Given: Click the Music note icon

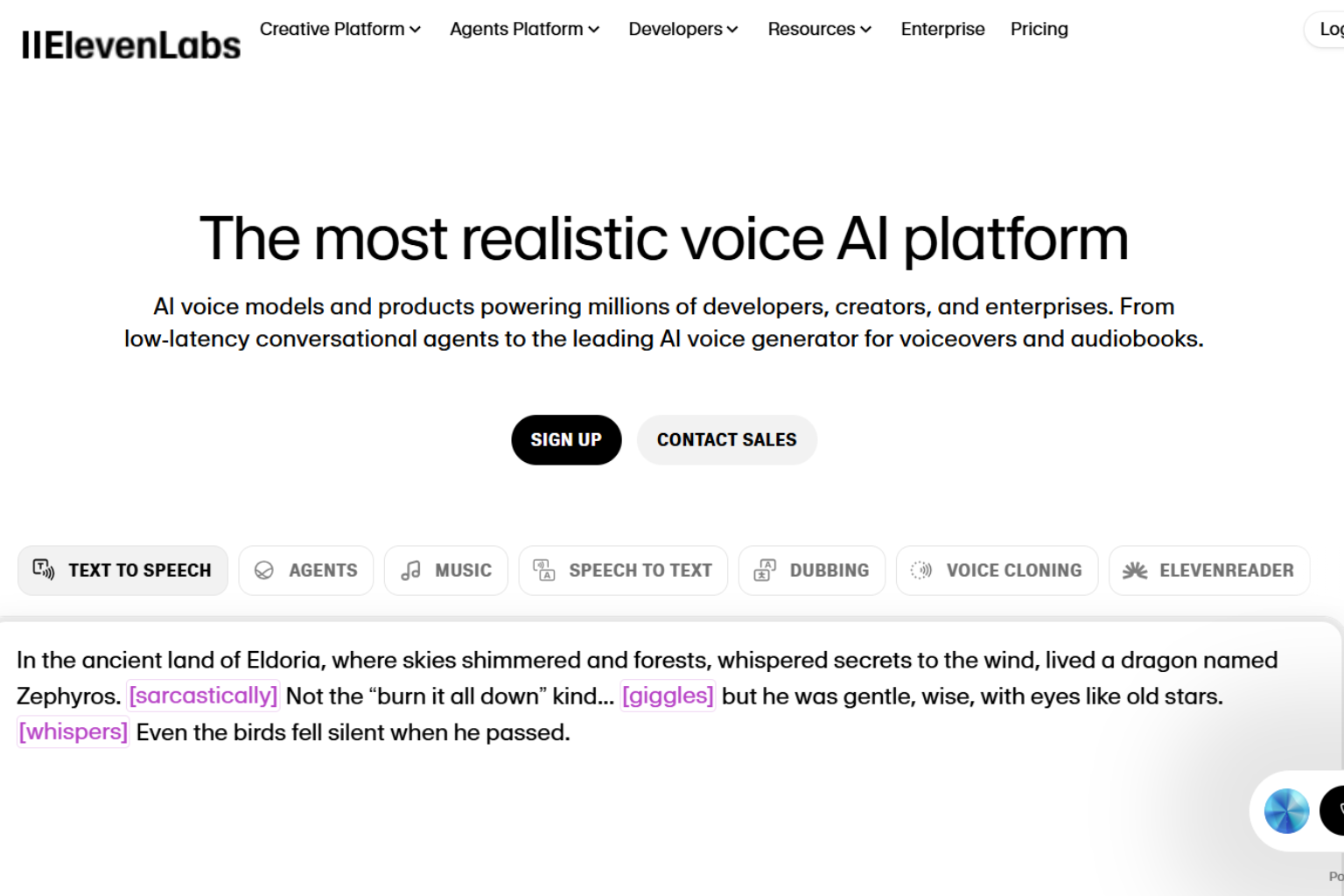Looking at the screenshot, I should 410,570.
